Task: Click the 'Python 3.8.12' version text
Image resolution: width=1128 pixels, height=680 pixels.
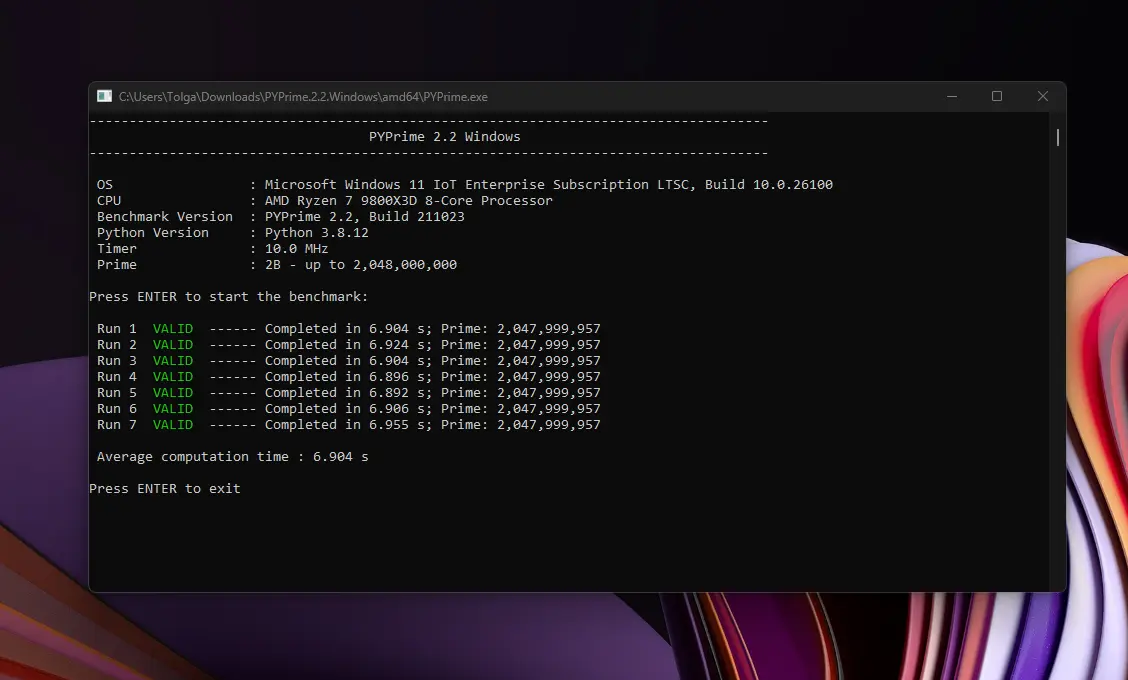Action: [x=317, y=232]
